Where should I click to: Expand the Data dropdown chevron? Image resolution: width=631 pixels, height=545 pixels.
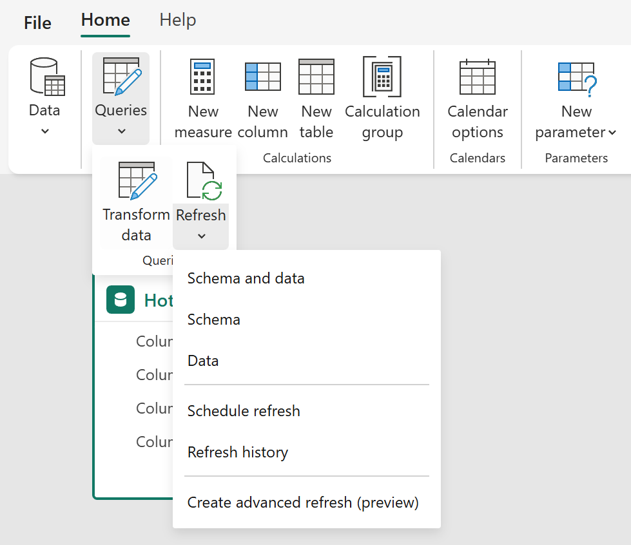[45, 131]
